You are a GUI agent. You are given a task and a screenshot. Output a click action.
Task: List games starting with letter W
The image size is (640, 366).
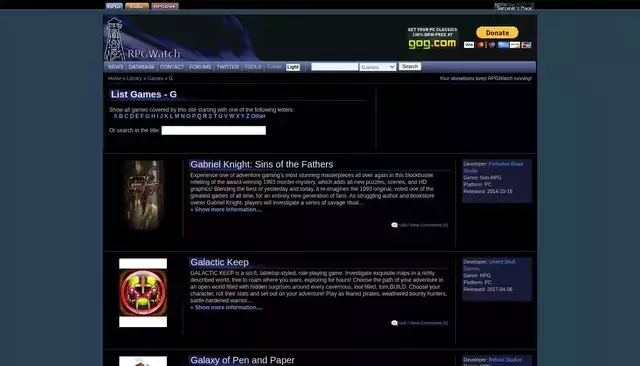[x=232, y=116]
